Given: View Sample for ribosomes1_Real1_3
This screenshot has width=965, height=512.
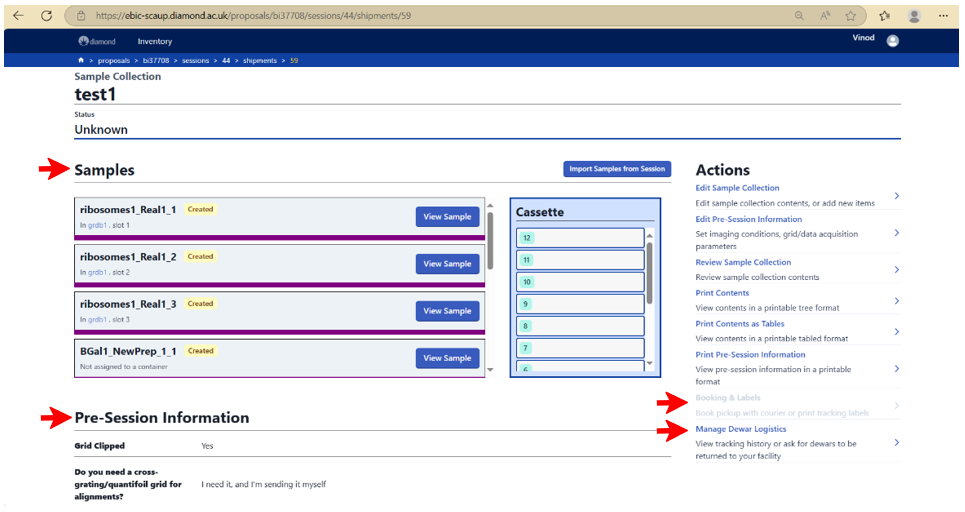Looking at the screenshot, I should pos(447,311).
